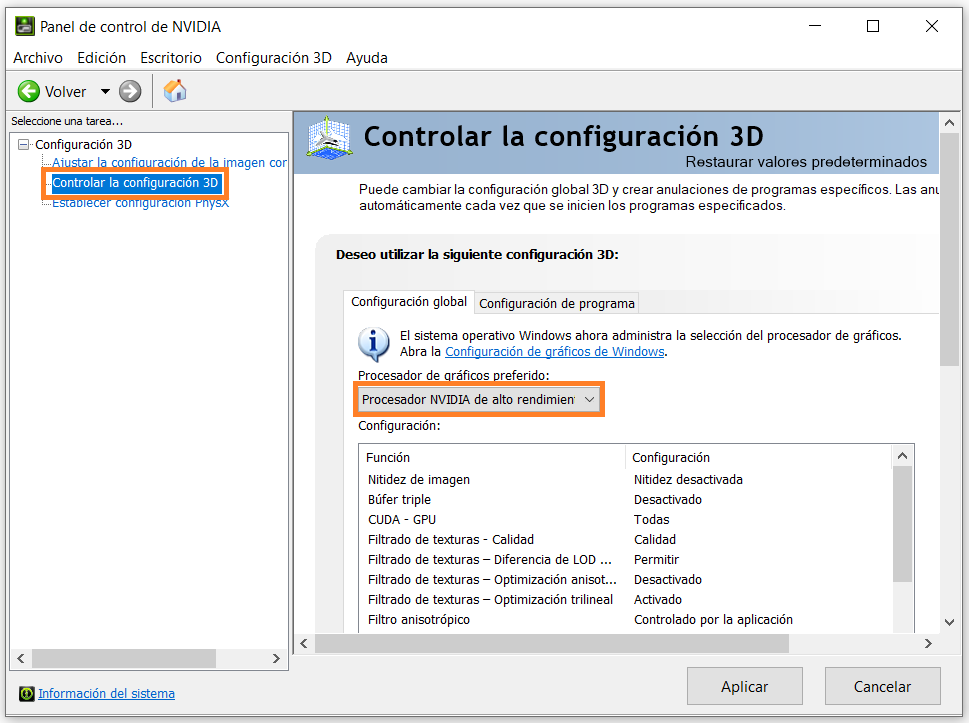Image resolution: width=969 pixels, height=723 pixels.
Task: Collapse the Configuración 3D tree node
Action: (24, 144)
